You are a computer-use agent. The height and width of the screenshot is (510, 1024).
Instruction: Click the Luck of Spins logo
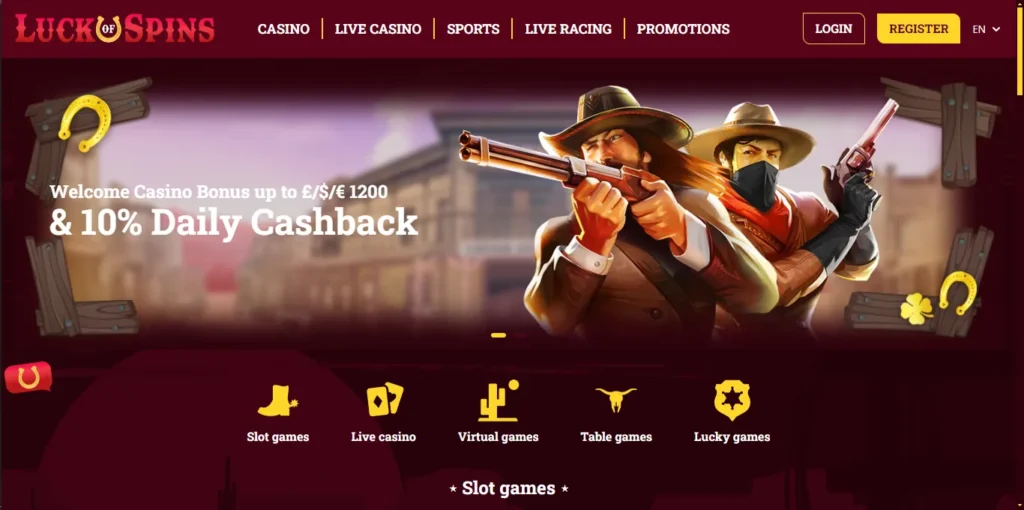115,29
